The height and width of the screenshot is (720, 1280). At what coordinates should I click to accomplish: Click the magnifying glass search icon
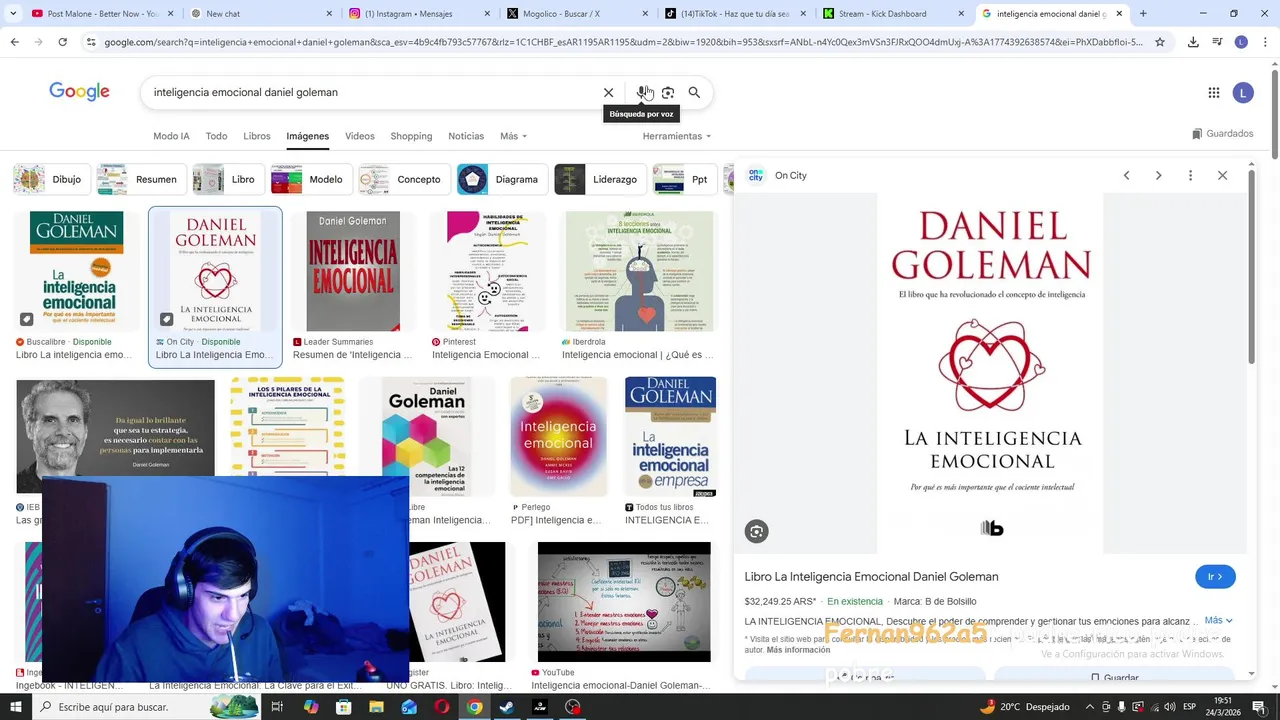694,92
